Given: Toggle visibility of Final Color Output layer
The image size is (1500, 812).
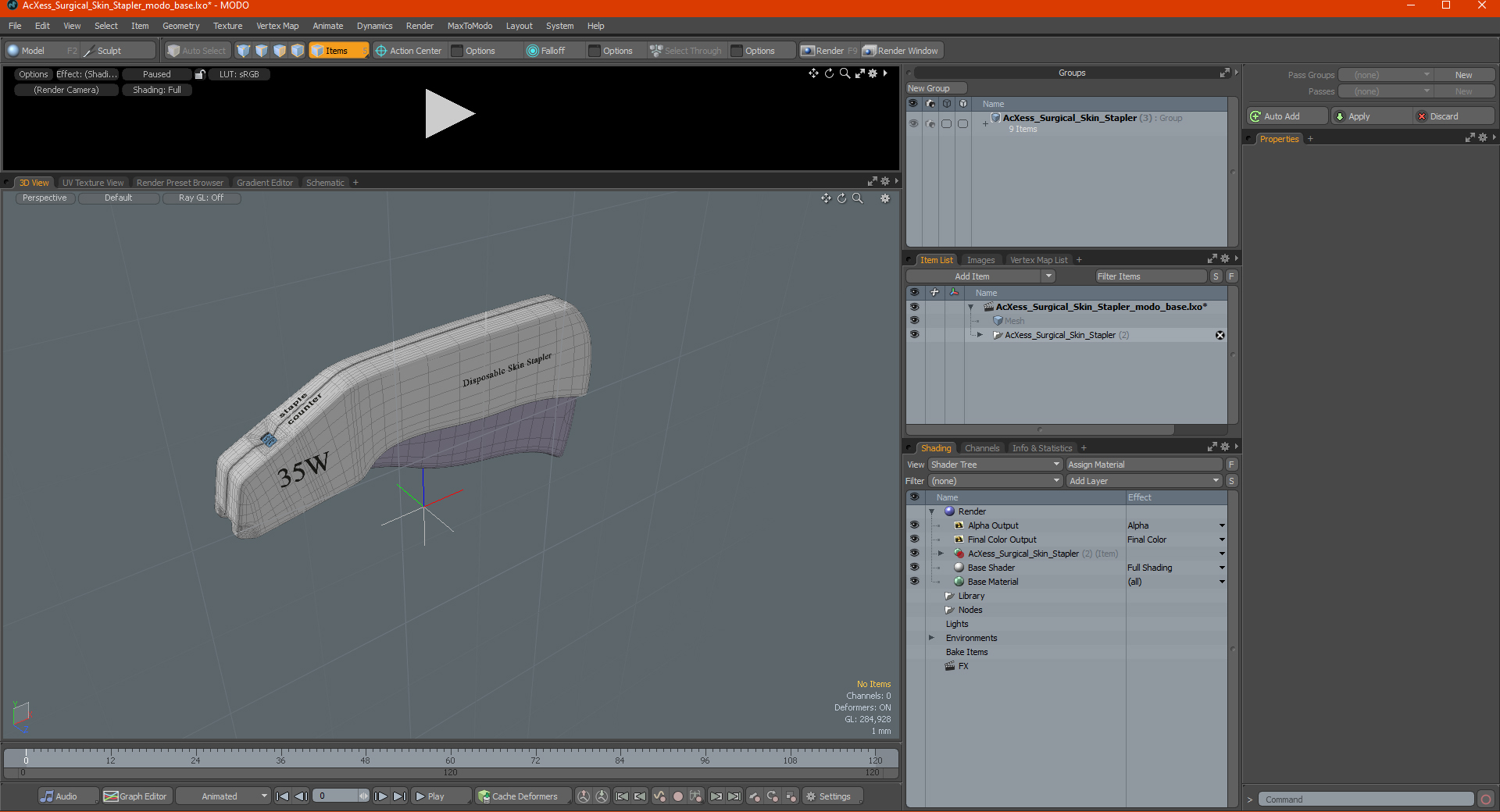Looking at the screenshot, I should 914,540.
